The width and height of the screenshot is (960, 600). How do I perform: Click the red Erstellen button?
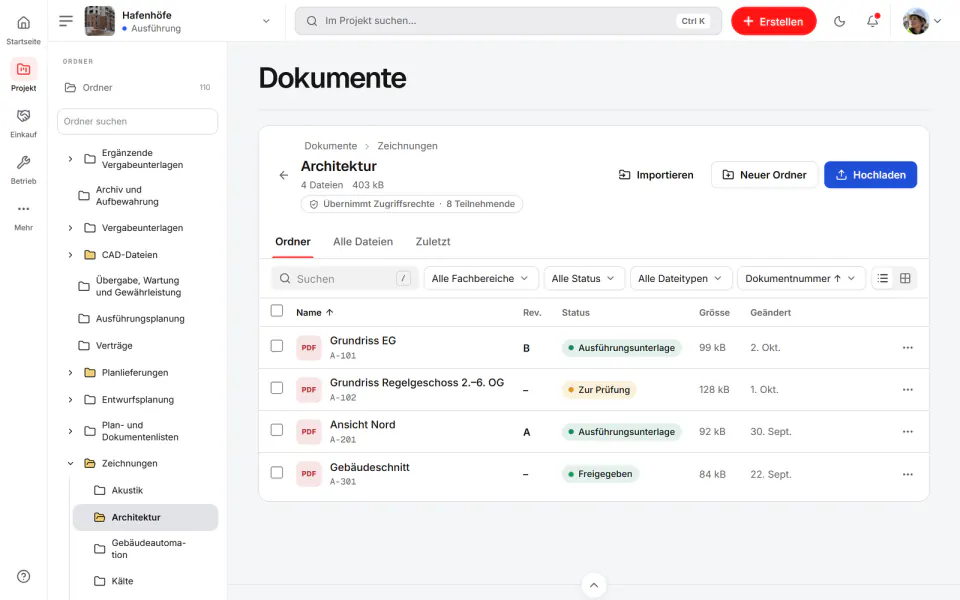(x=773, y=21)
